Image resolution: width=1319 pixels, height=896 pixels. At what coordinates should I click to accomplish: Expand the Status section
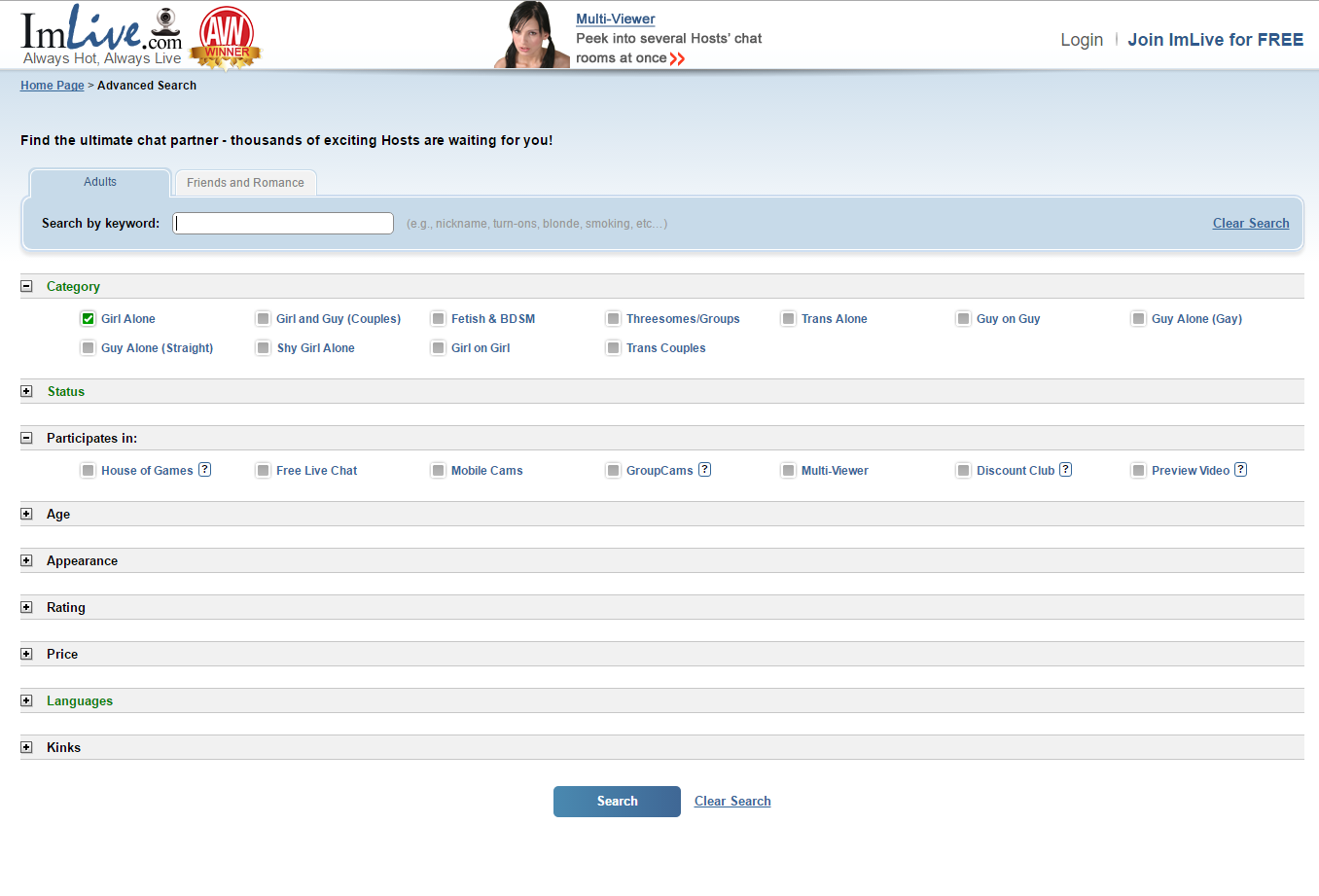click(x=26, y=391)
